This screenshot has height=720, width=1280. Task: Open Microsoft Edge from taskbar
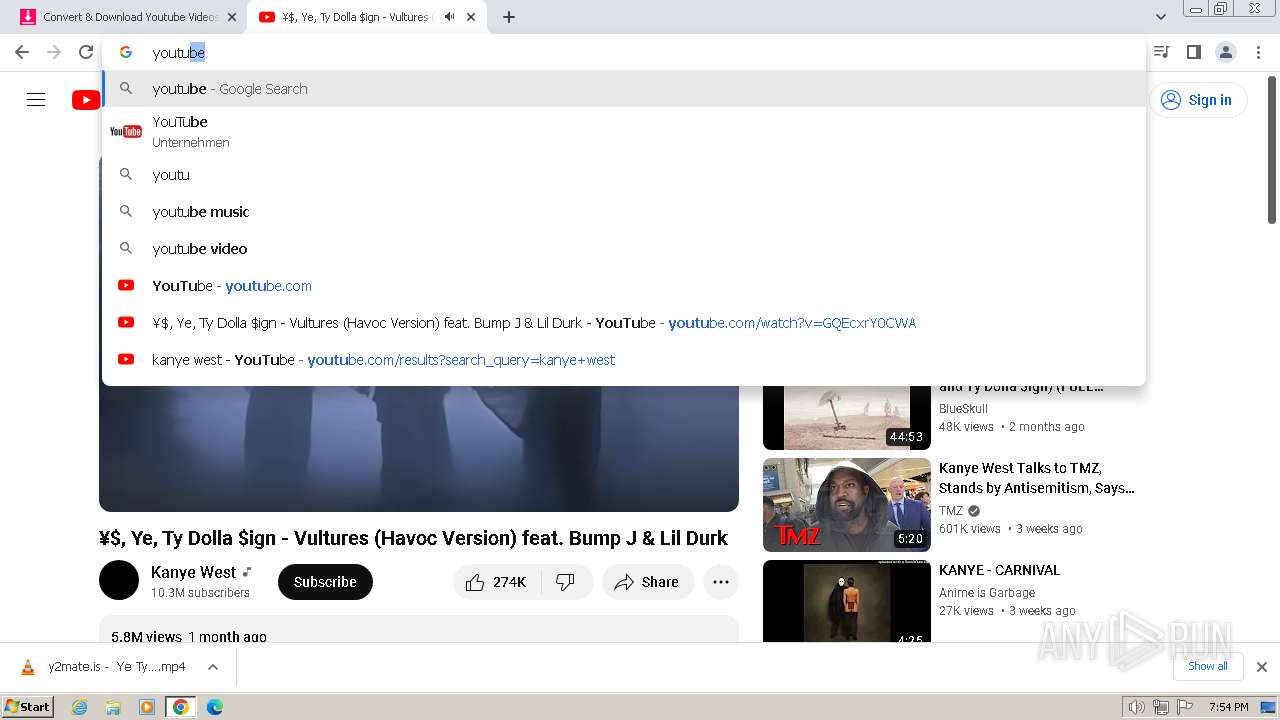click(x=215, y=707)
